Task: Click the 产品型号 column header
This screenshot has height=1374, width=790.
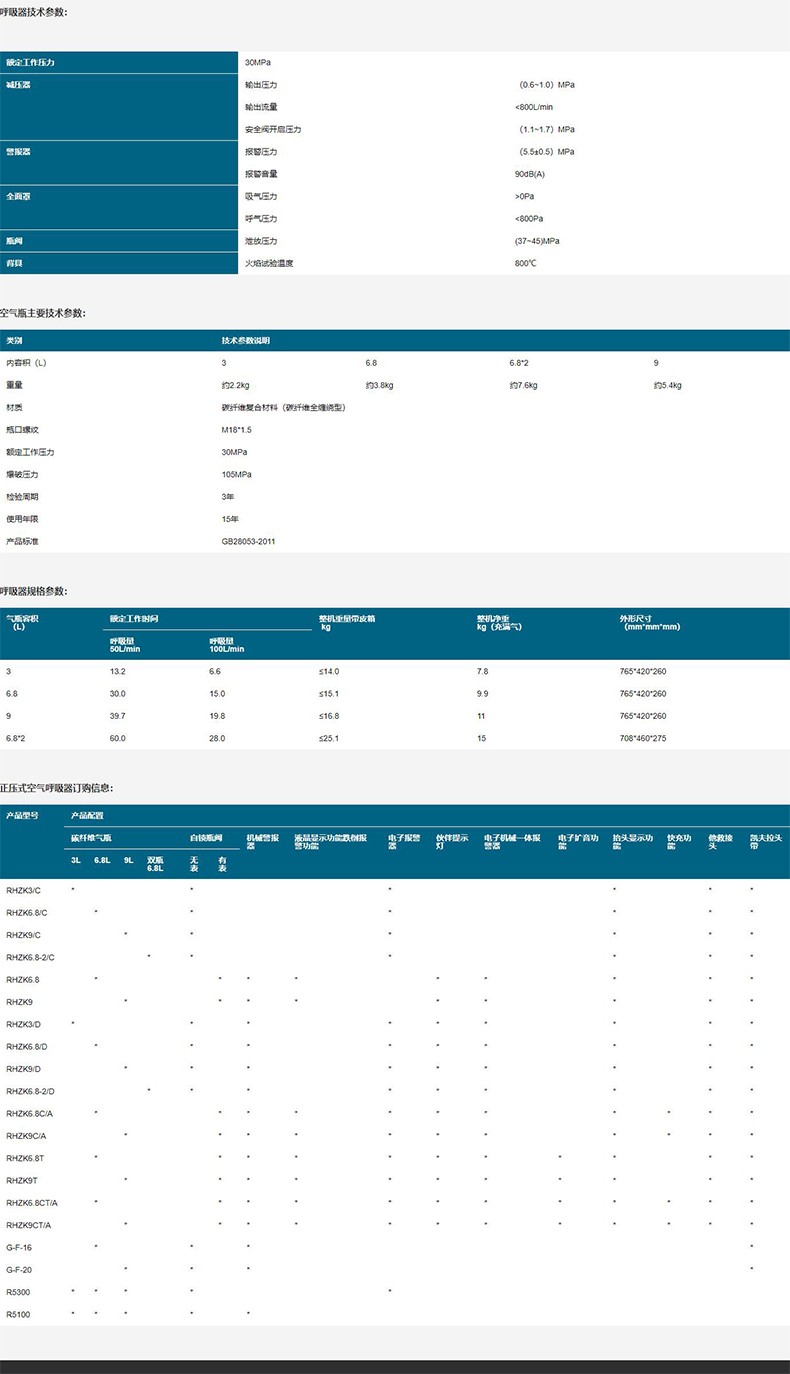Action: tap(23, 816)
